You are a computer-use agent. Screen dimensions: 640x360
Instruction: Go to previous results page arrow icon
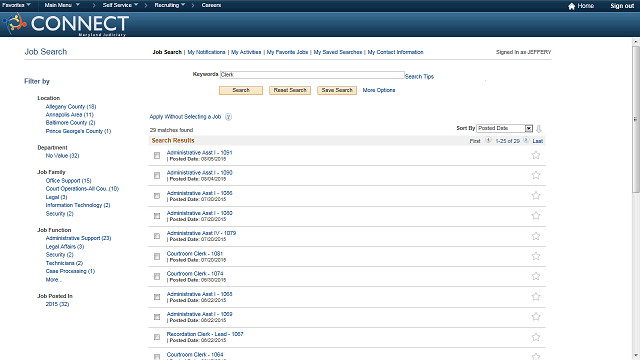pos(488,140)
